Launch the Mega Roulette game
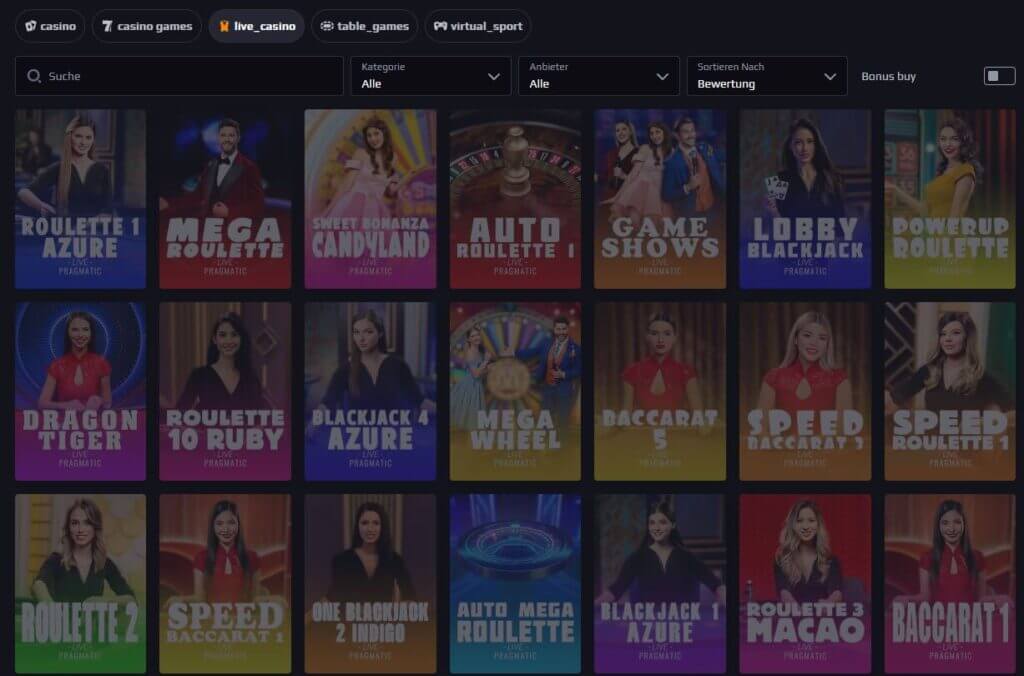Screen dimensions: 1024x676 tap(225, 199)
